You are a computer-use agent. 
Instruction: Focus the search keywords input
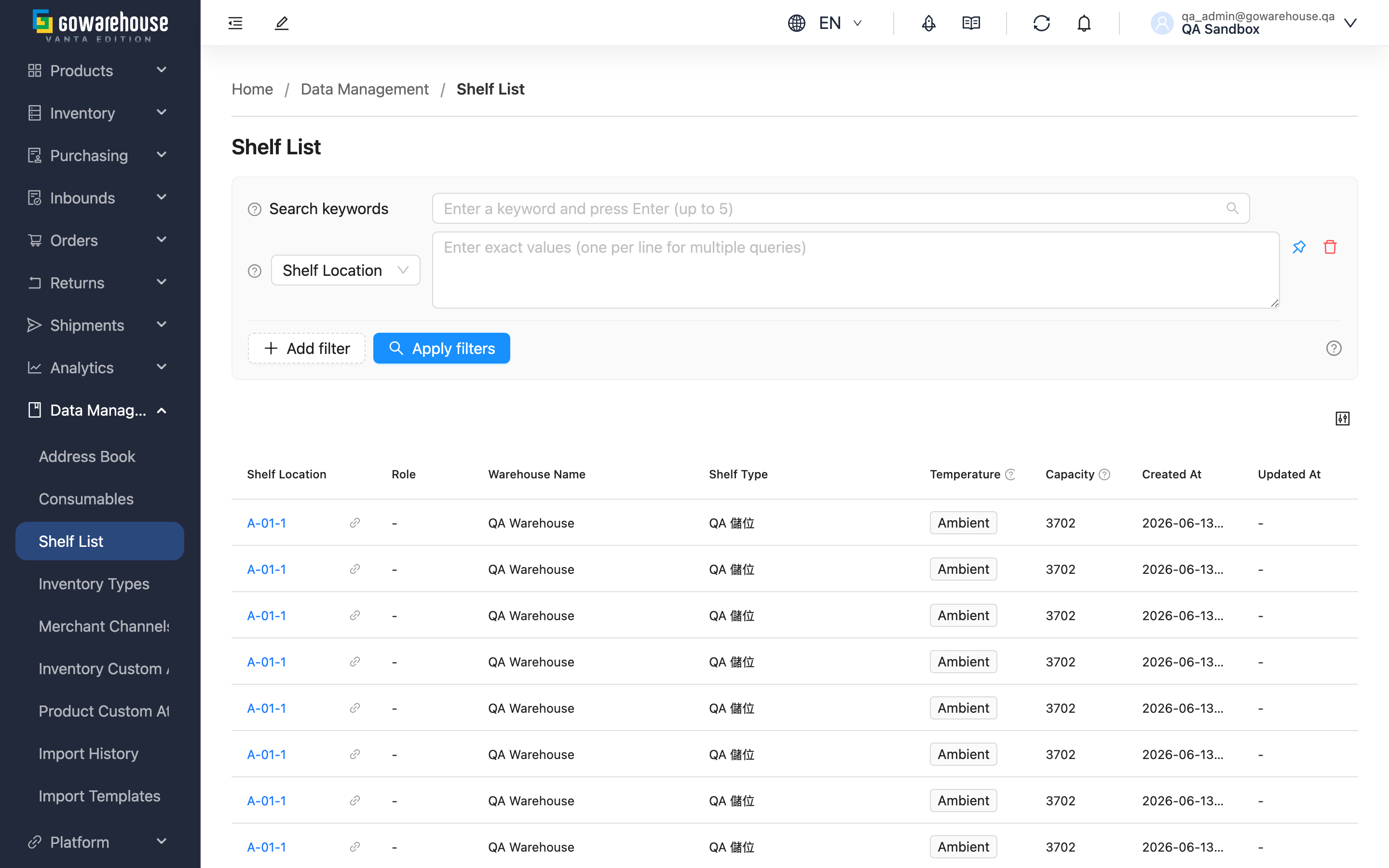[x=840, y=208]
